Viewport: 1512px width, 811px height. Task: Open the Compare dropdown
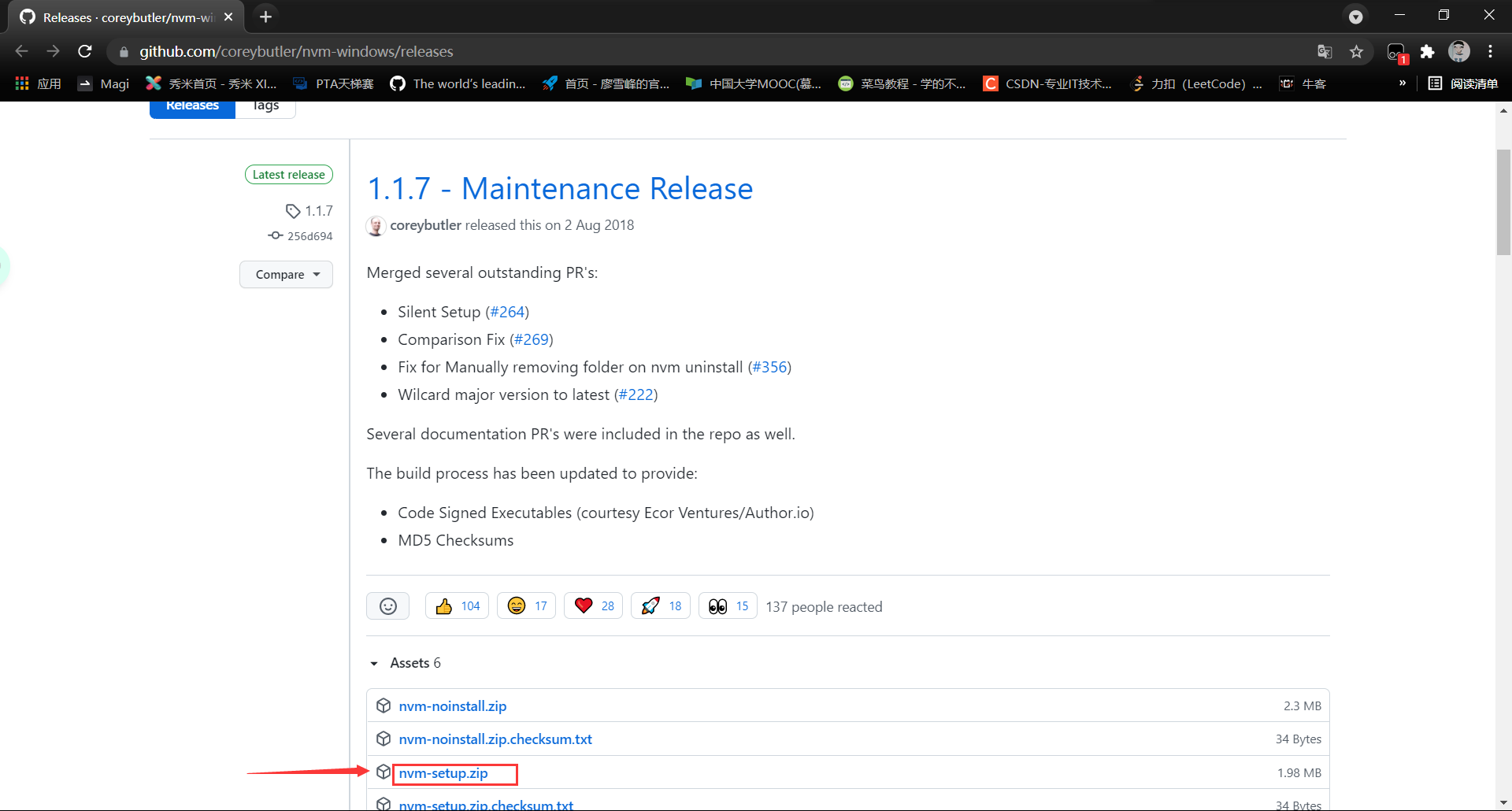point(287,274)
